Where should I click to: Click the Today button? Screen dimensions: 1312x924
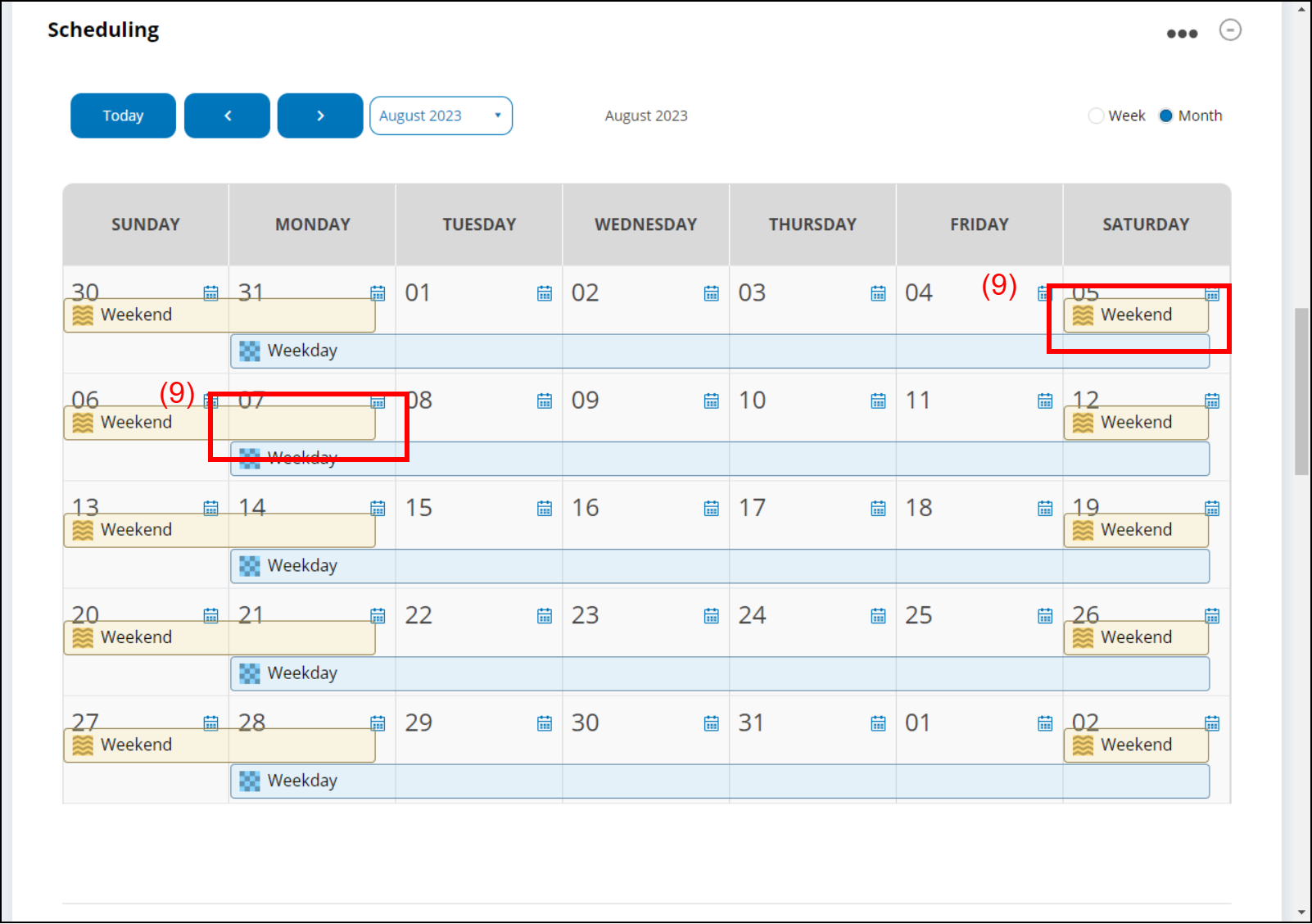(123, 115)
